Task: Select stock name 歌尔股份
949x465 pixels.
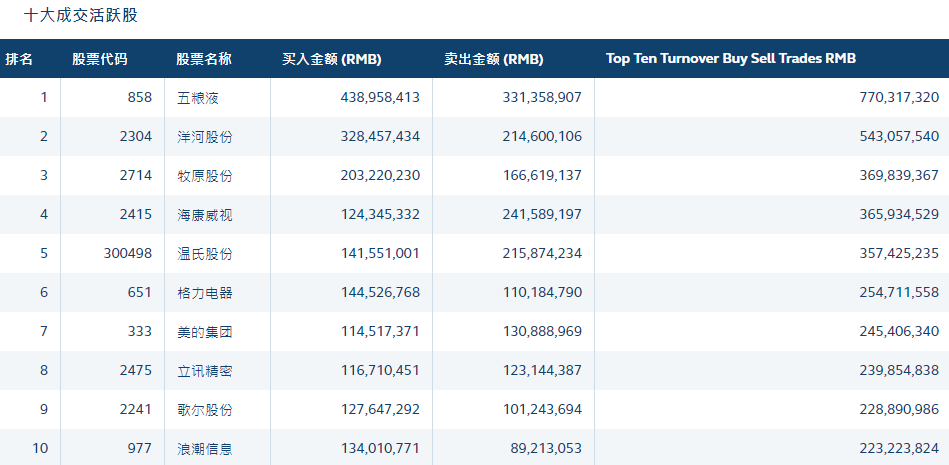Action: pos(205,410)
